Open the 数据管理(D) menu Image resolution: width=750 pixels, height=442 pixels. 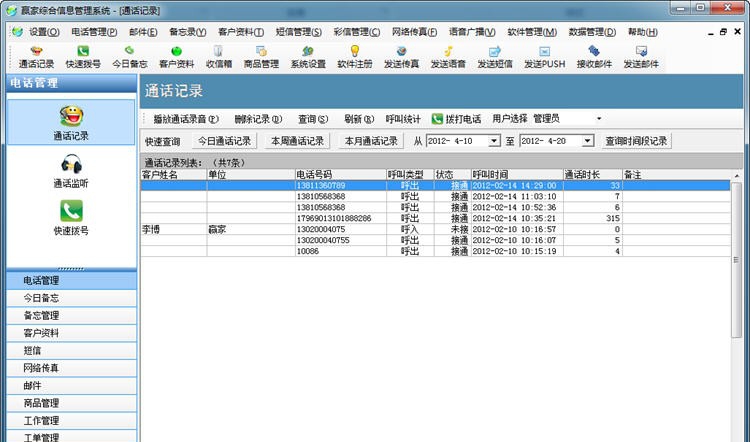pyautogui.click(x=592, y=32)
